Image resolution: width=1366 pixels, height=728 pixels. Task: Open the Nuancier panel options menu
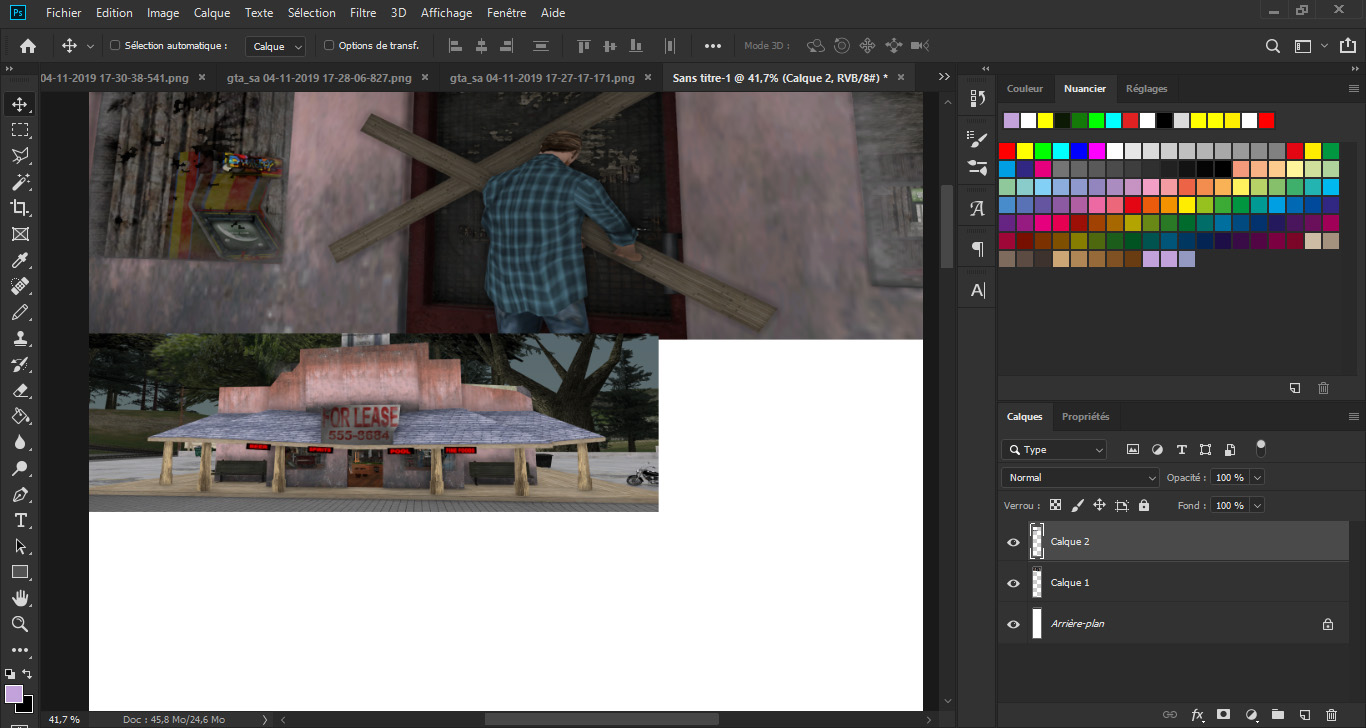(1354, 88)
